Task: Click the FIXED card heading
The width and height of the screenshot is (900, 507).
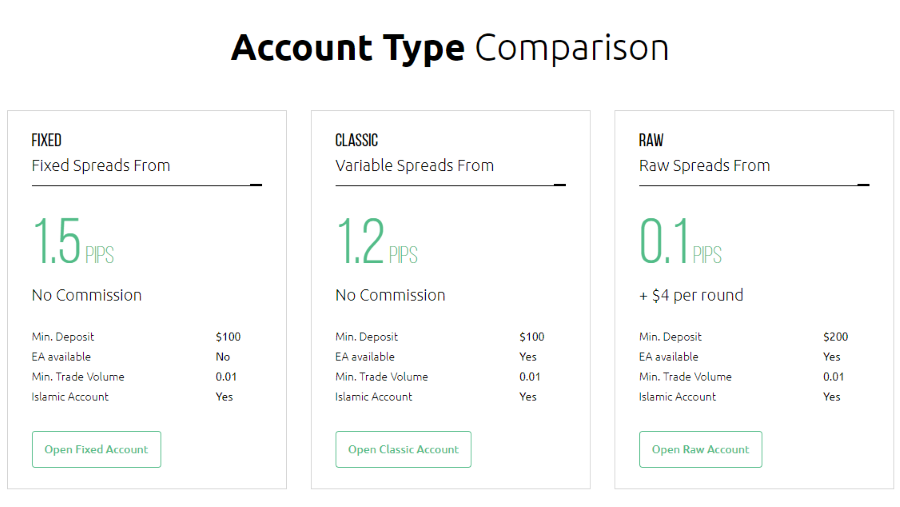Action: [47, 140]
